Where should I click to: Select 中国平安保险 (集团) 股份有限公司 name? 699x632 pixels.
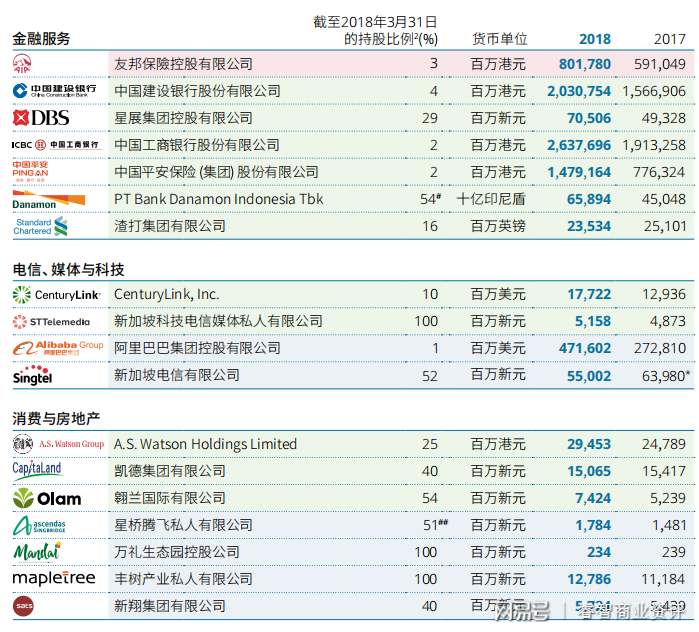pyautogui.click(x=216, y=172)
